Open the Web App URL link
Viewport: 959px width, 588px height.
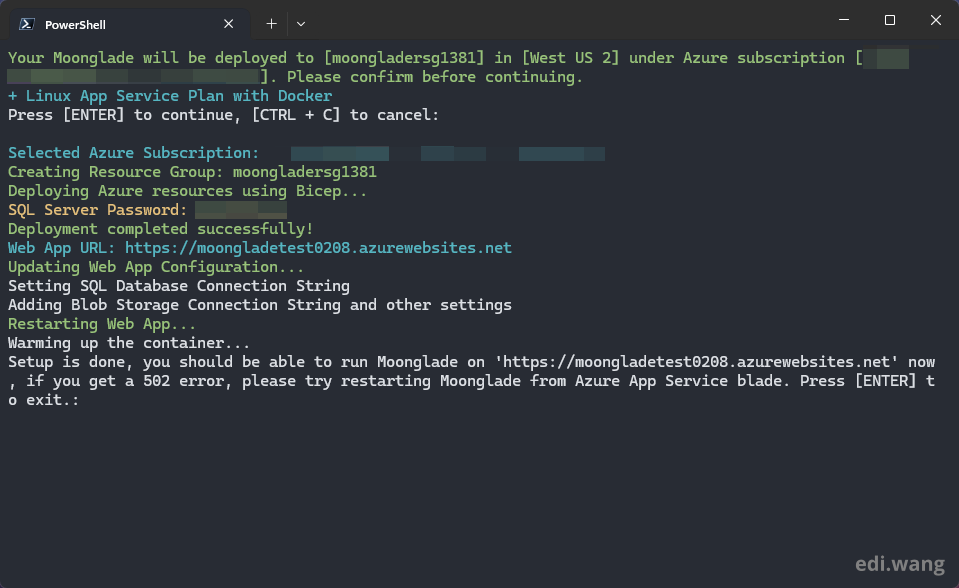coord(318,248)
